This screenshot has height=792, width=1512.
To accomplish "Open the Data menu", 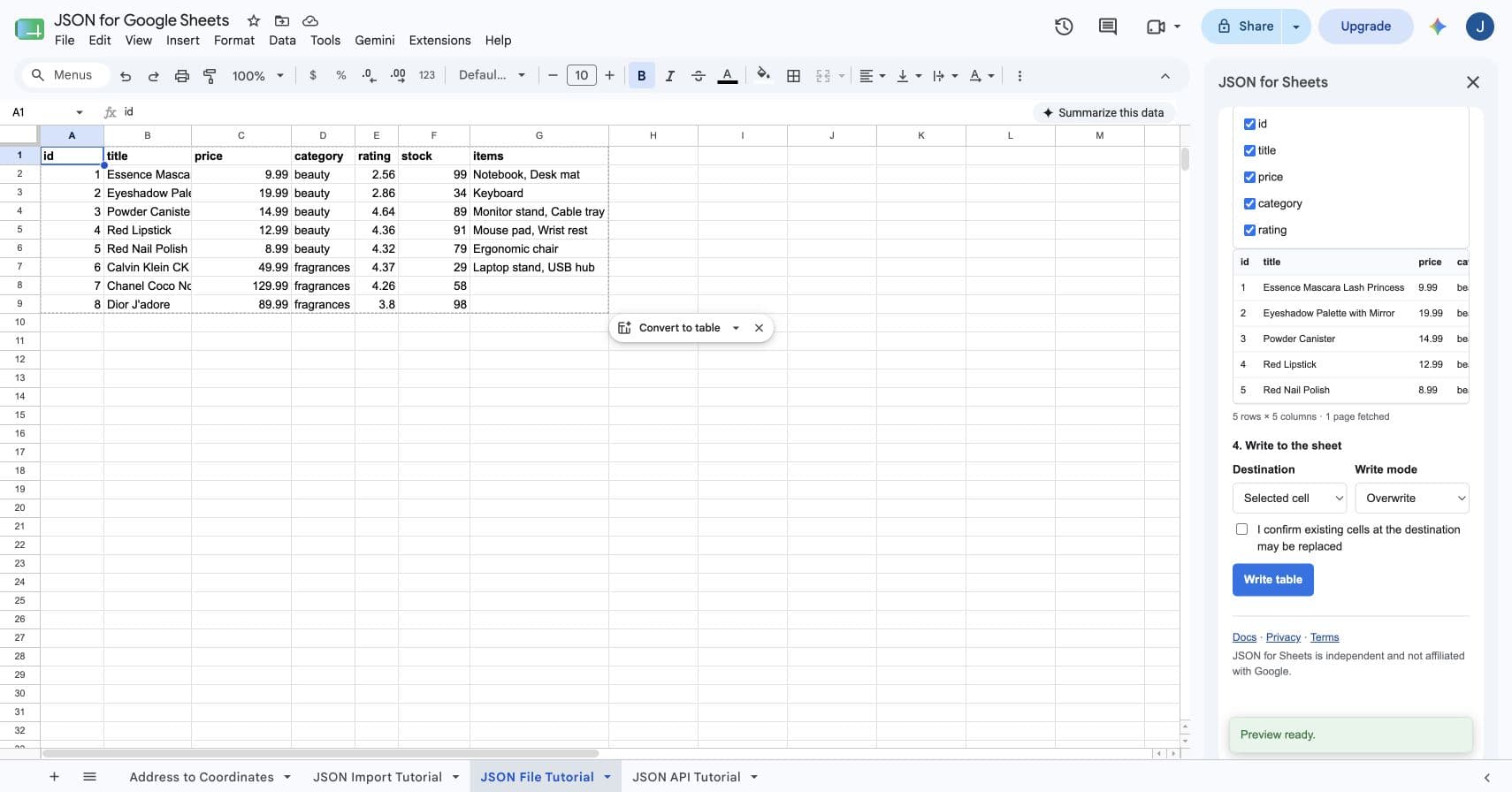I will click(282, 41).
